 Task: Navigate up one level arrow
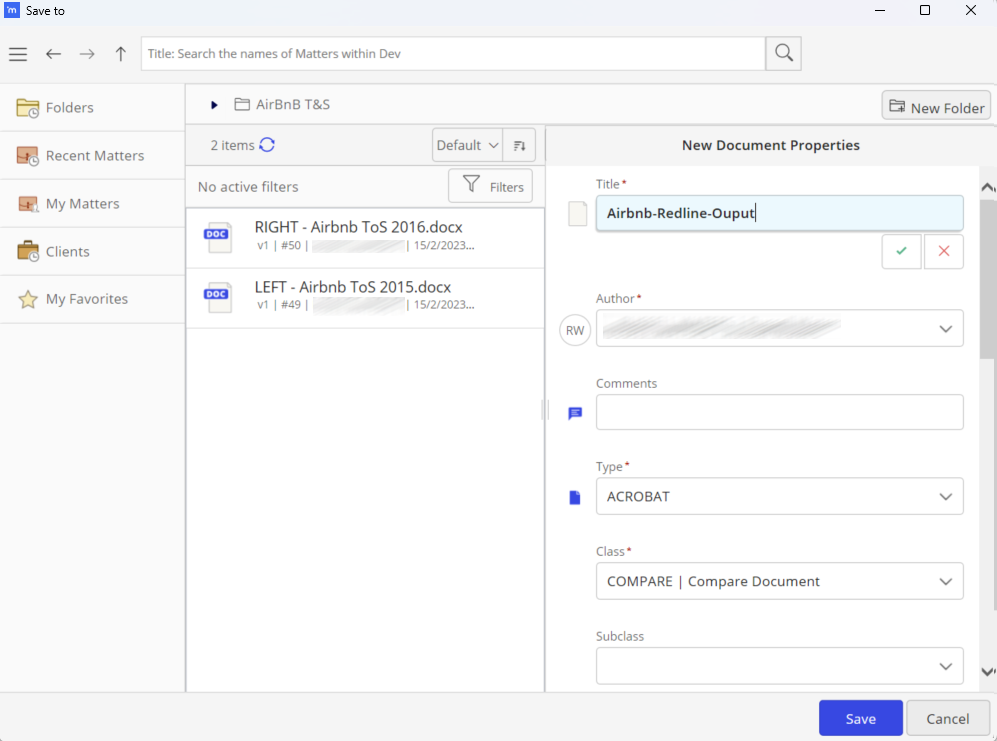tap(120, 54)
